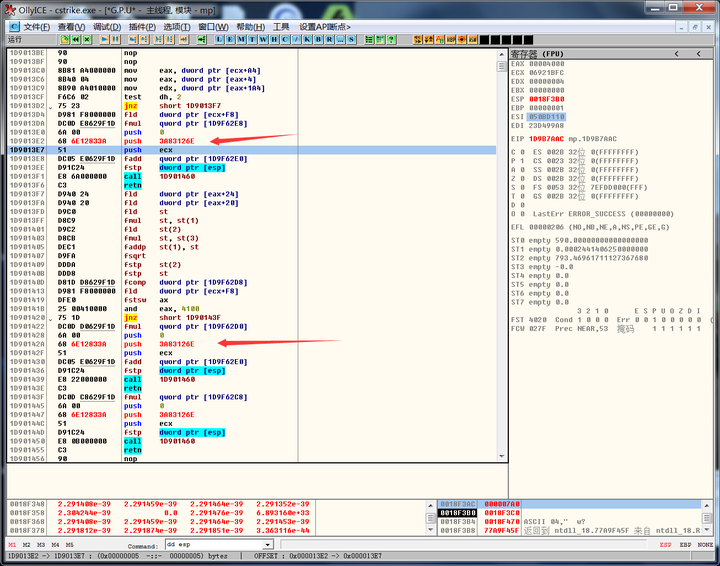Open the W (Windows) list toolbar button
Screen dimensions: 720x566
point(263,39)
